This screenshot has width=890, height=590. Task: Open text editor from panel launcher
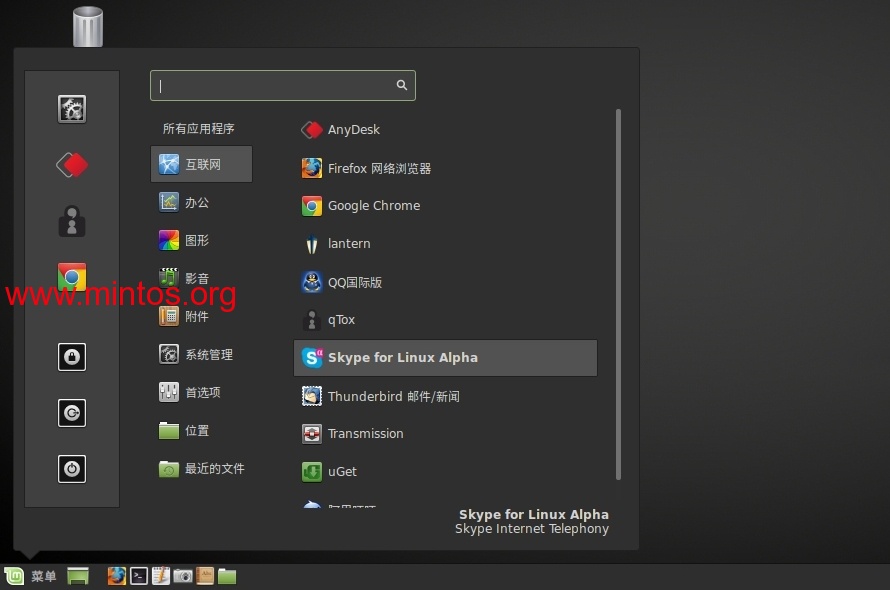click(161, 576)
